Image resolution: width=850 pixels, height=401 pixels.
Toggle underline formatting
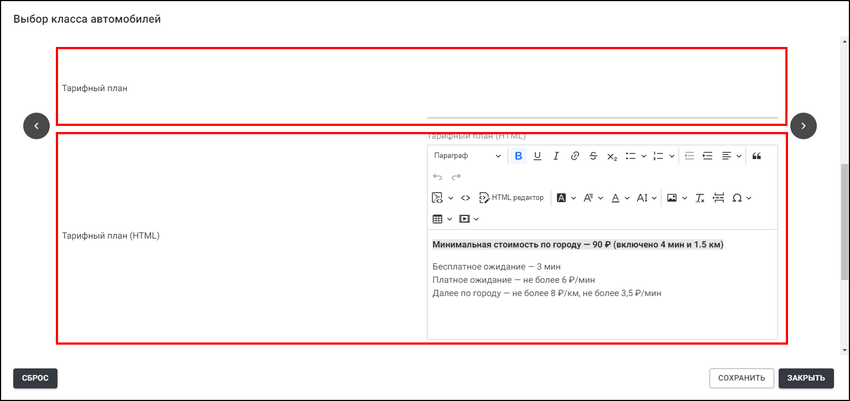[x=537, y=156]
